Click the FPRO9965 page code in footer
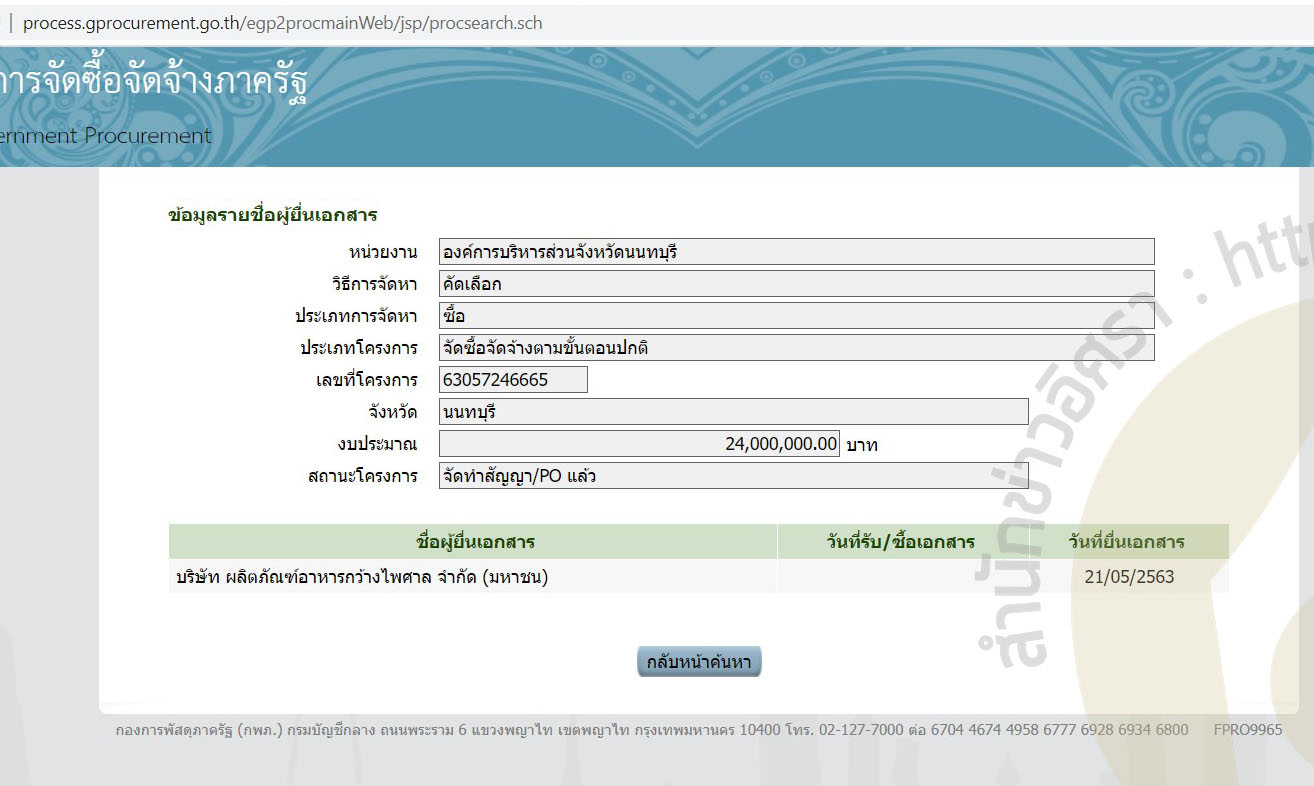This screenshot has height=786, width=1314. 1247,730
